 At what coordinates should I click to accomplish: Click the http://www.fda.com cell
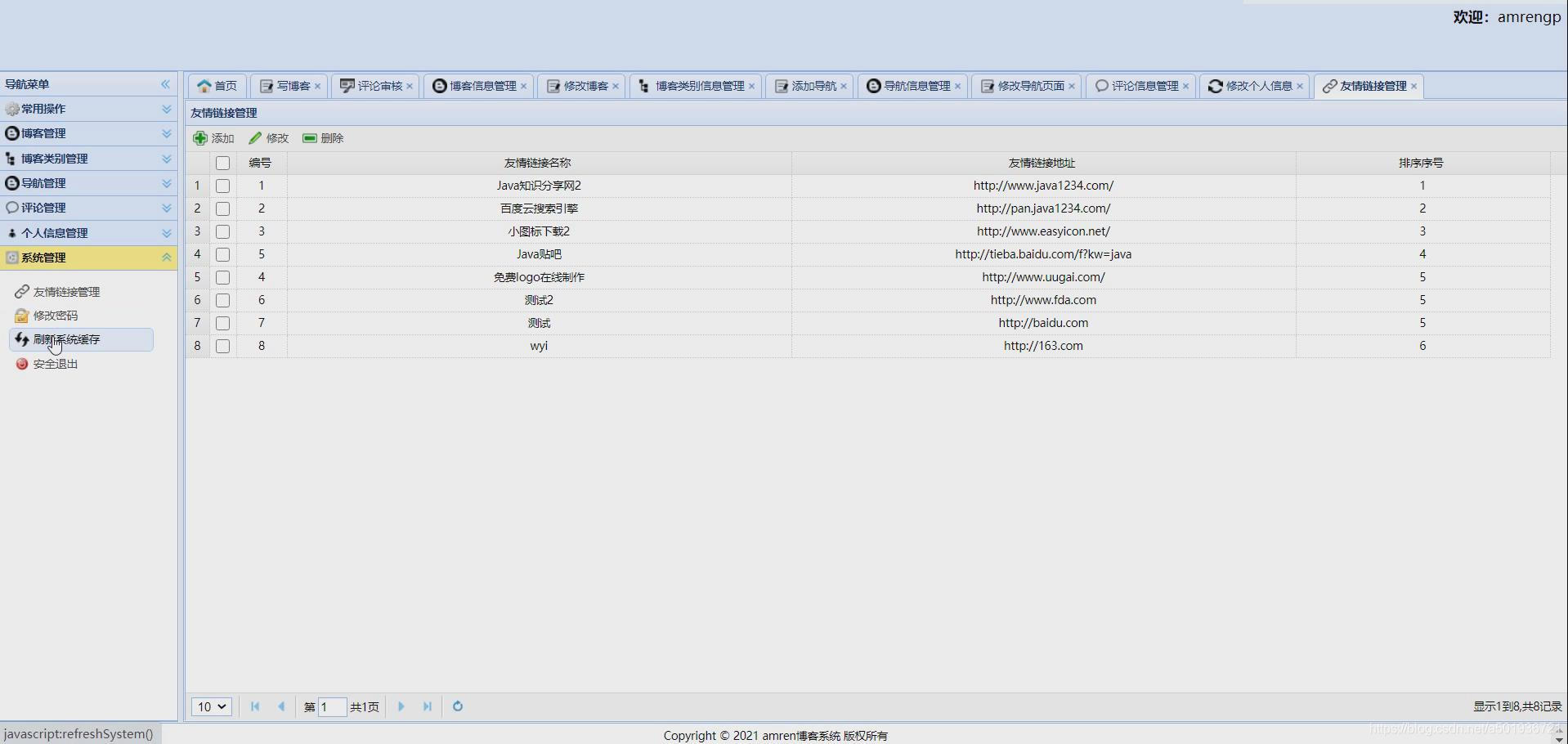[1043, 301]
